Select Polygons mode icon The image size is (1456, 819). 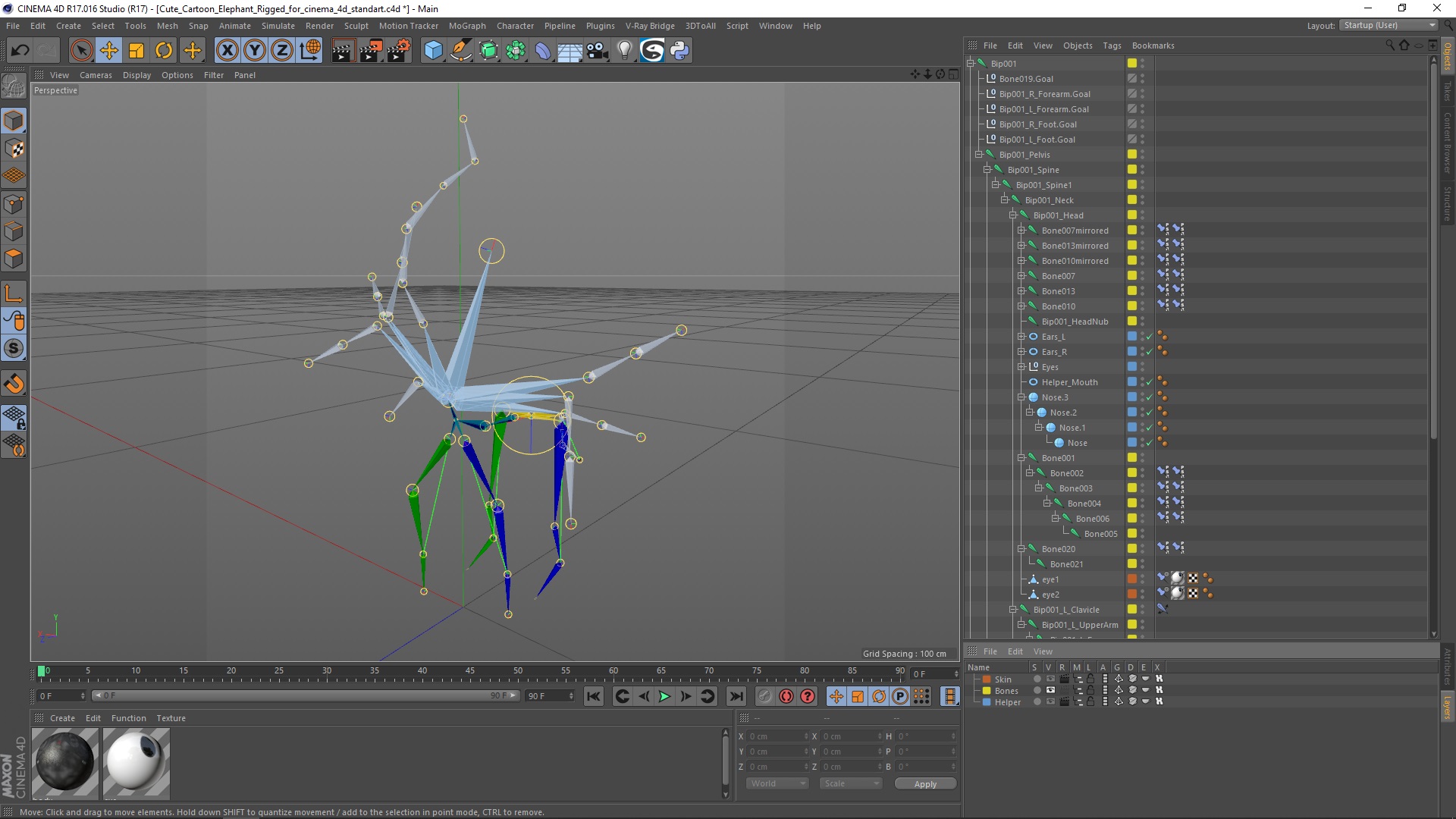pyautogui.click(x=14, y=259)
